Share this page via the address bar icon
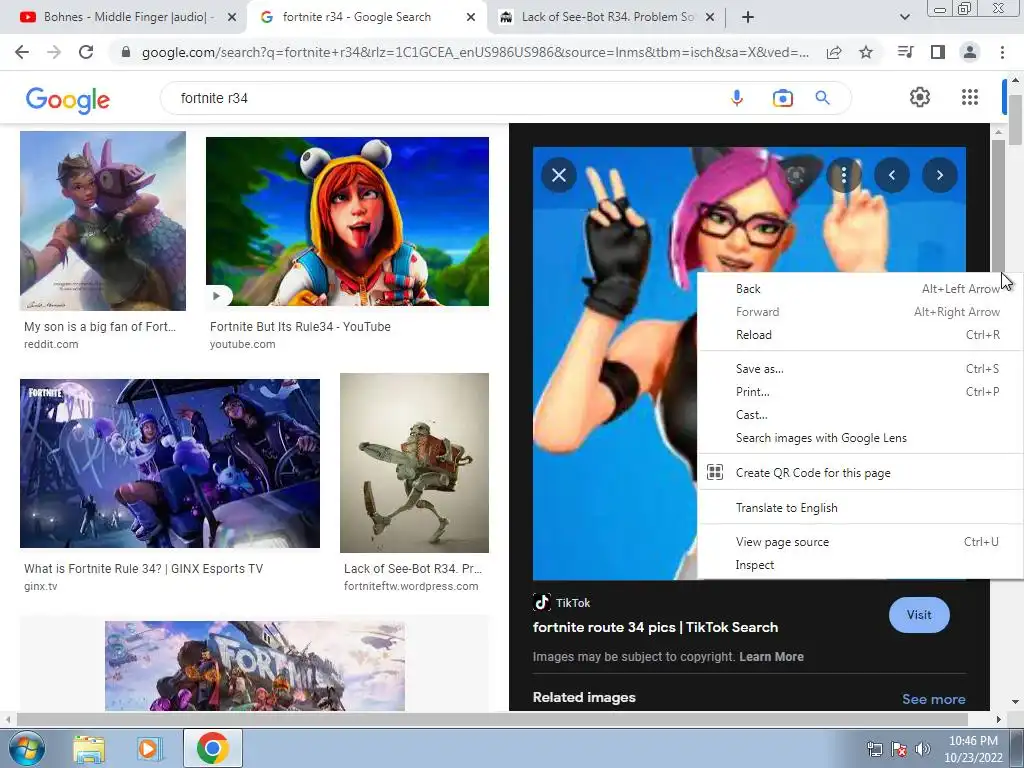1024x768 pixels. 834,52
